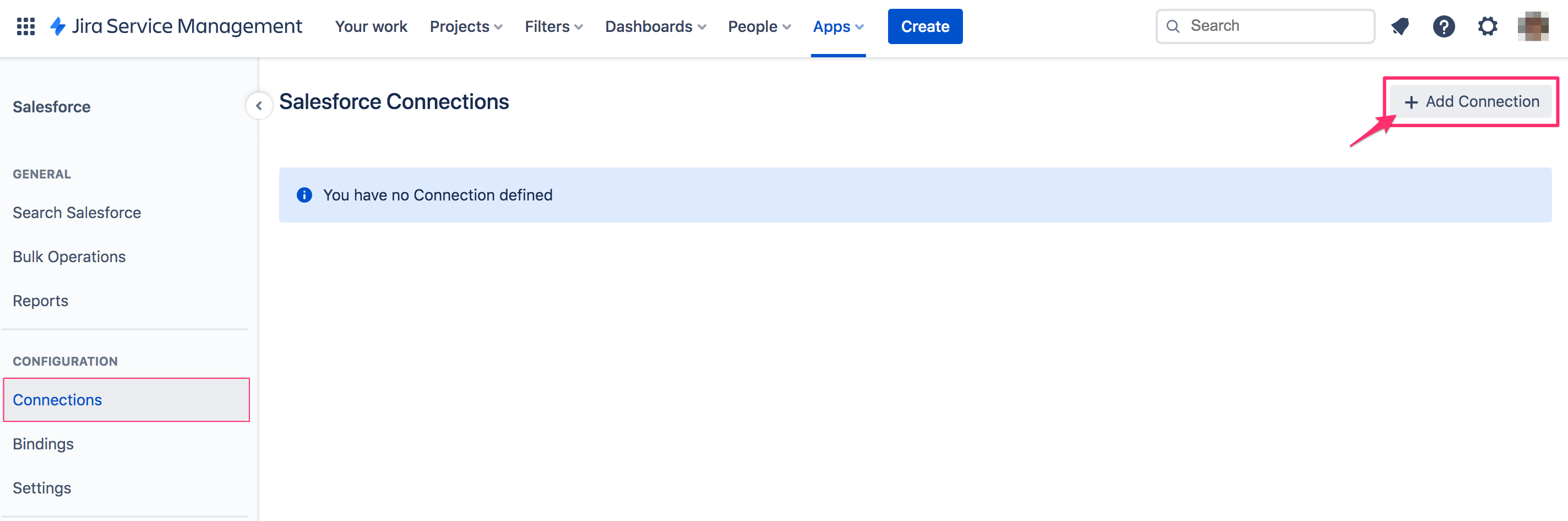
Task: Collapse the Salesforce sidebar with the chevron
Action: click(x=259, y=106)
